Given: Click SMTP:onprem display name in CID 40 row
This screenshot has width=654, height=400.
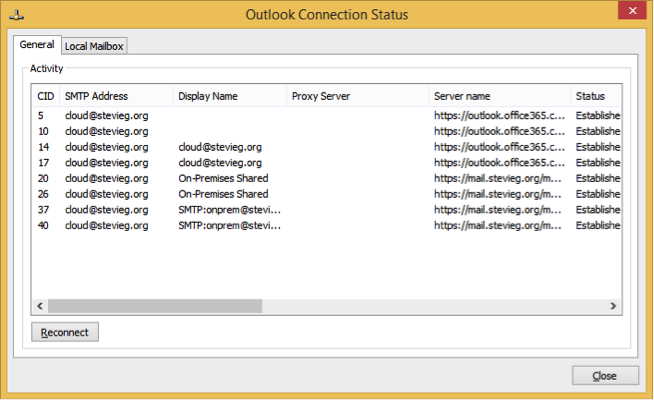Looking at the screenshot, I should tap(229, 225).
